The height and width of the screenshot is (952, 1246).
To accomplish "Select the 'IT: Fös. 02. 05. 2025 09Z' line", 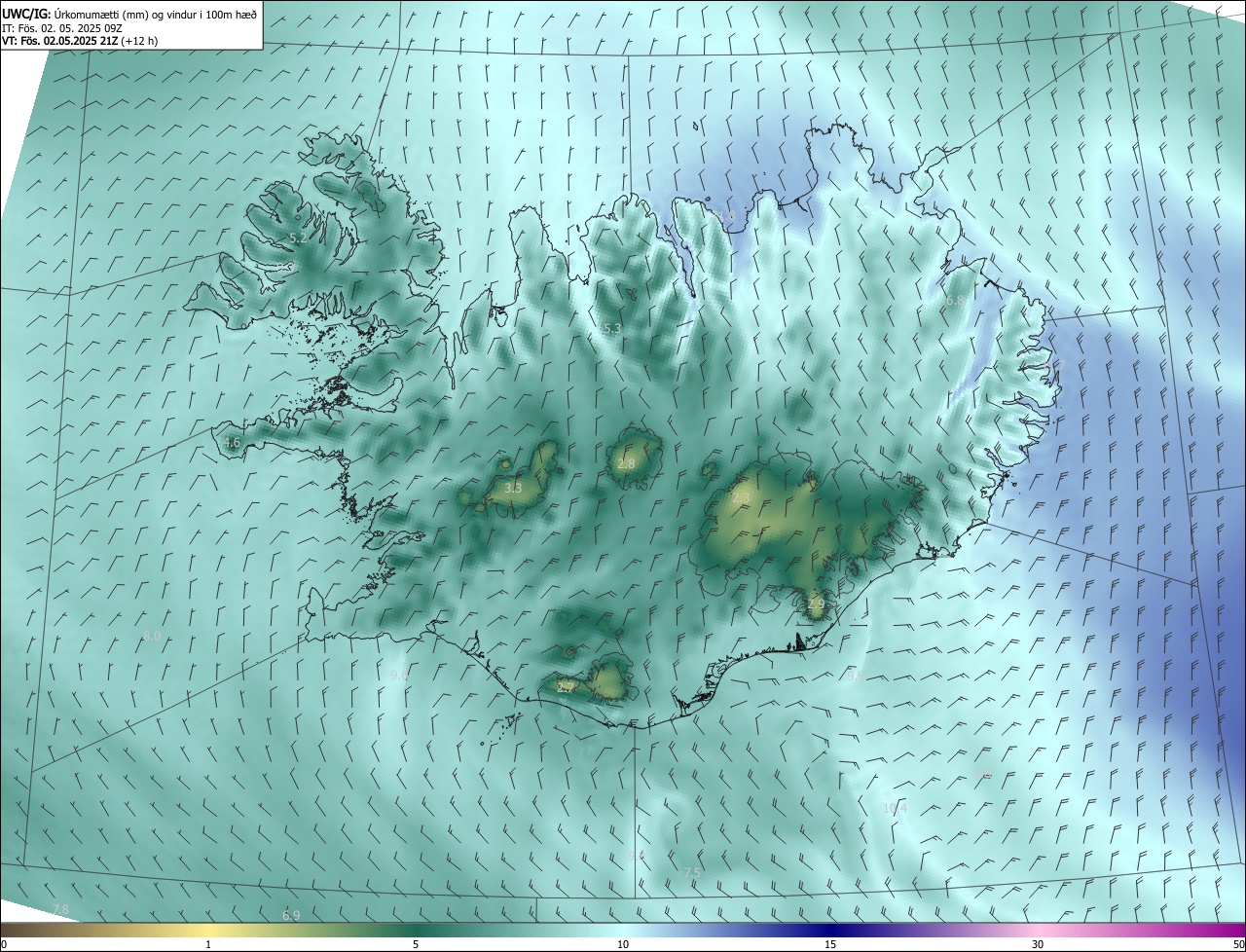I will (x=62, y=28).
